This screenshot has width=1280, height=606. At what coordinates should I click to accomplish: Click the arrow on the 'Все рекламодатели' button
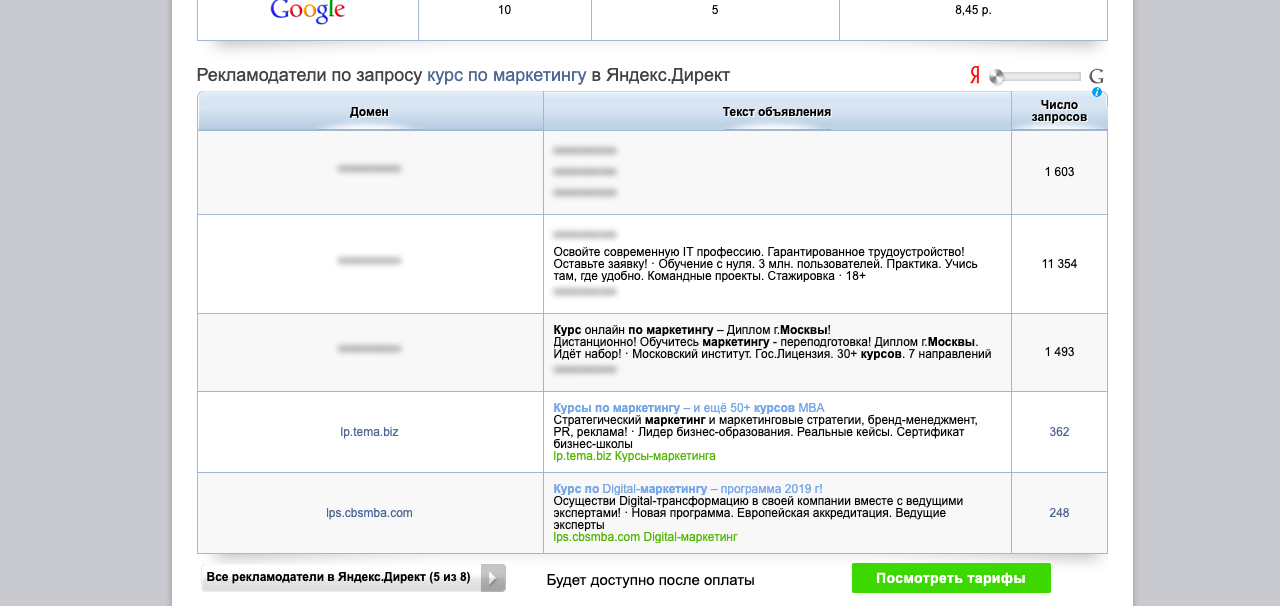tap(493, 578)
